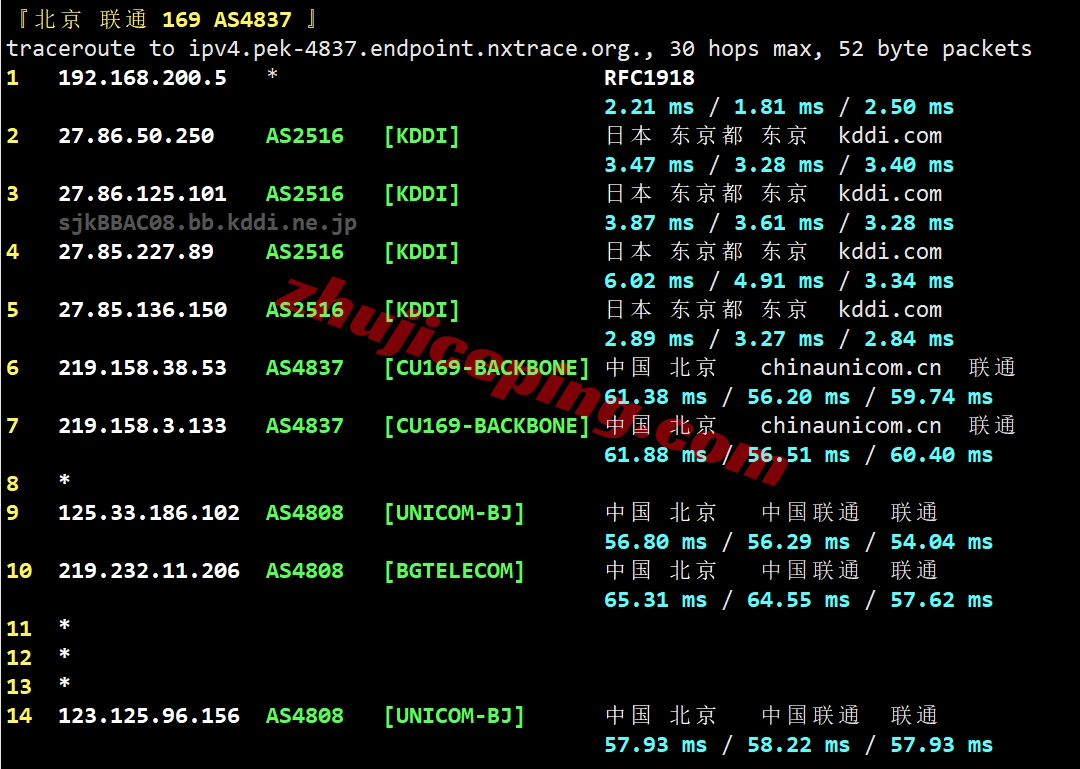Click the IP address 123.125.96.156
The image size is (1080, 769).
(x=149, y=715)
